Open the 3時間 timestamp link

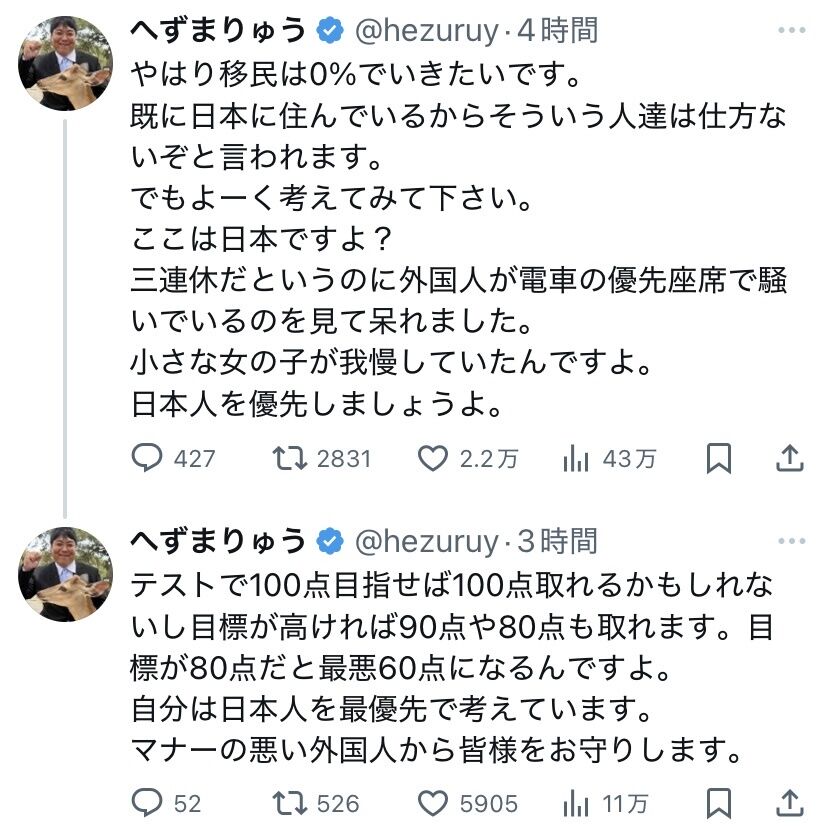click(x=556, y=541)
